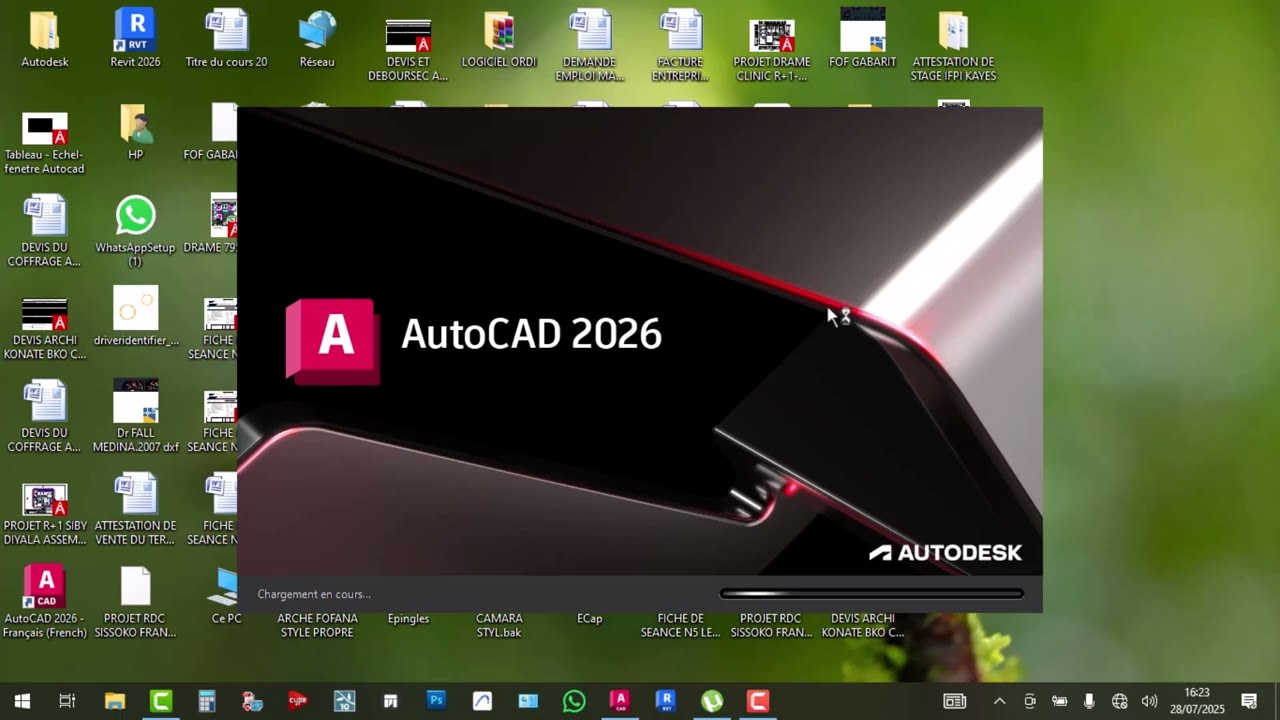Screen dimensions: 1280x720
Task: Open the LOGICIEL ORDI archive
Action: click(499, 38)
